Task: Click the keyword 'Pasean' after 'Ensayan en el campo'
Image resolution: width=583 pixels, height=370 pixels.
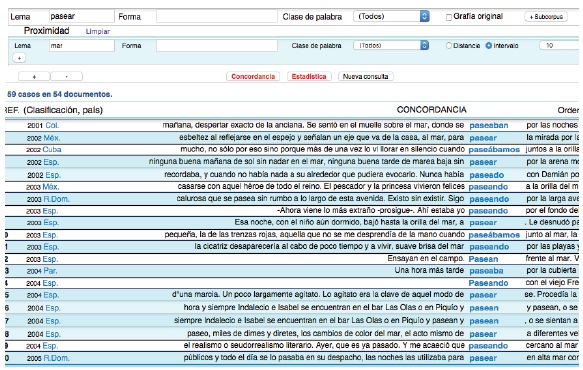Action: (x=483, y=259)
